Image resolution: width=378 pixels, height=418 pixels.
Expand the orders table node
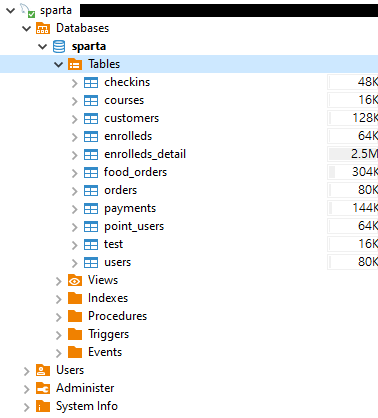(x=75, y=191)
